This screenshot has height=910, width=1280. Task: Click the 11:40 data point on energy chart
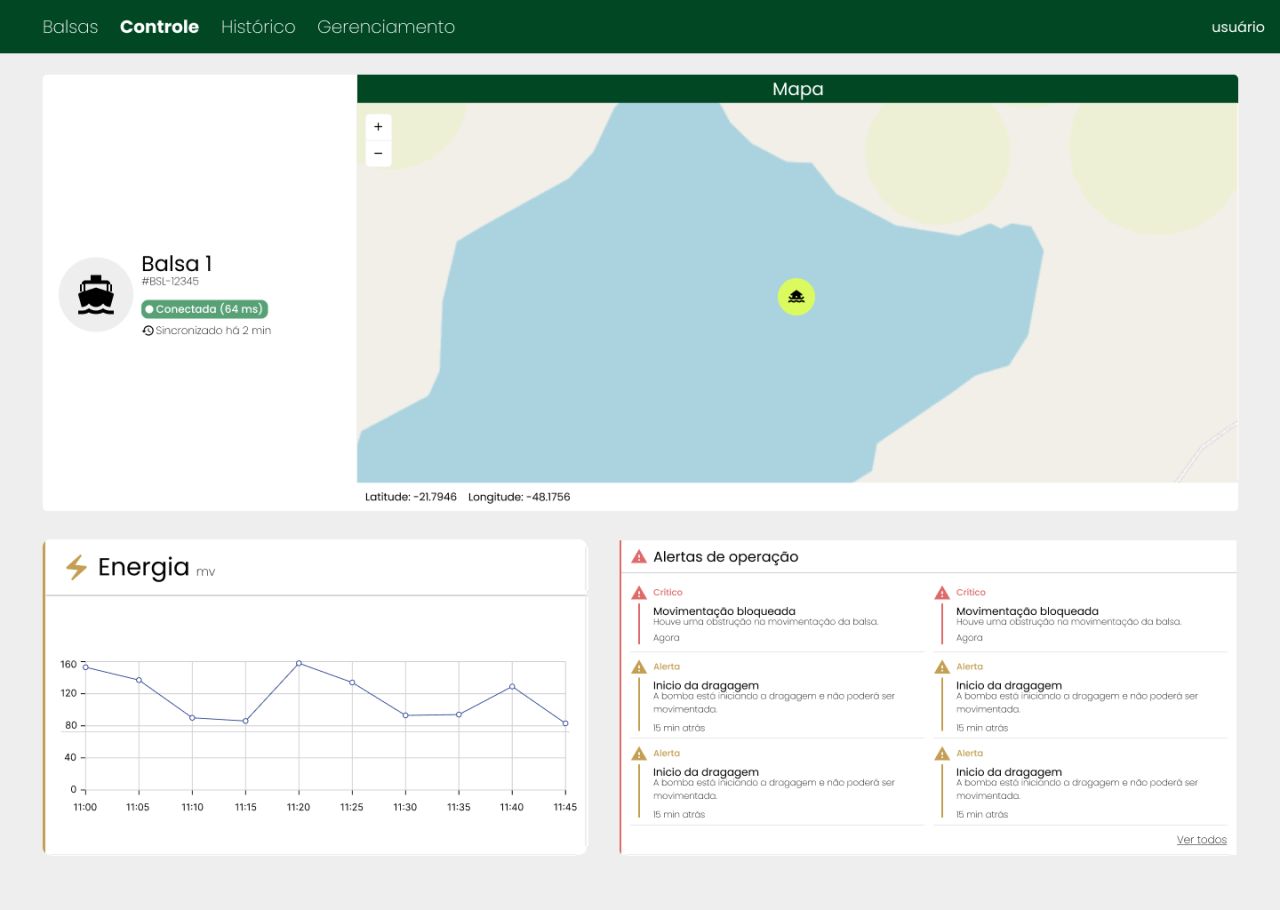point(512,686)
